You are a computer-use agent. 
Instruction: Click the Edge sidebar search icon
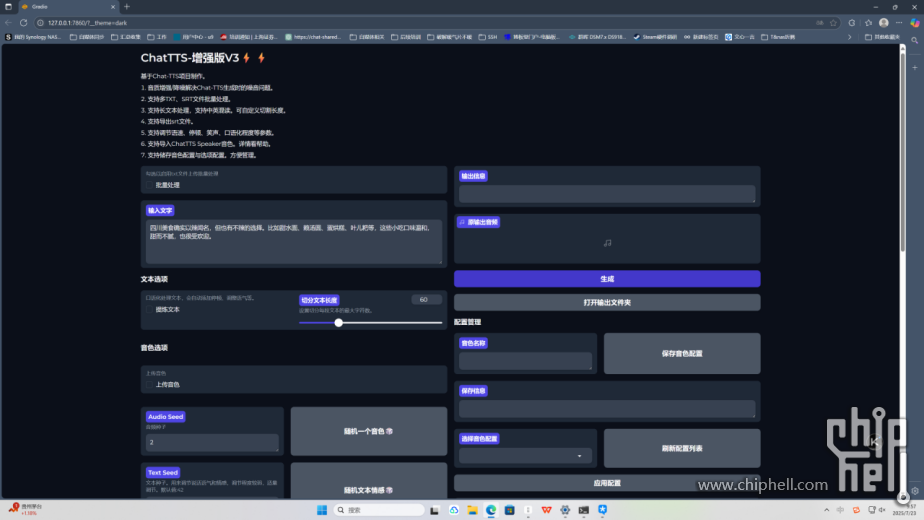click(915, 40)
